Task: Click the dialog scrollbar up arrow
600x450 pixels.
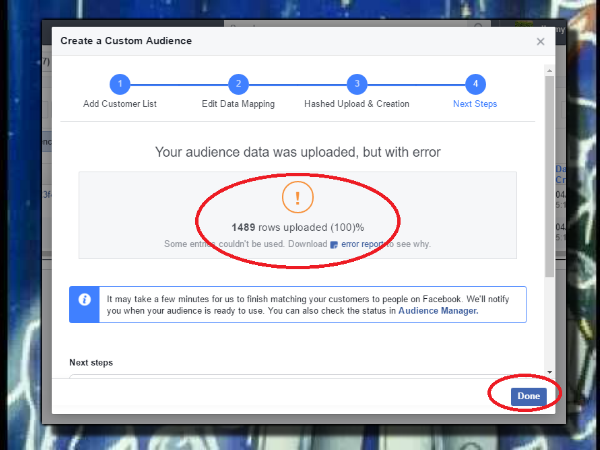Action: (x=549, y=71)
